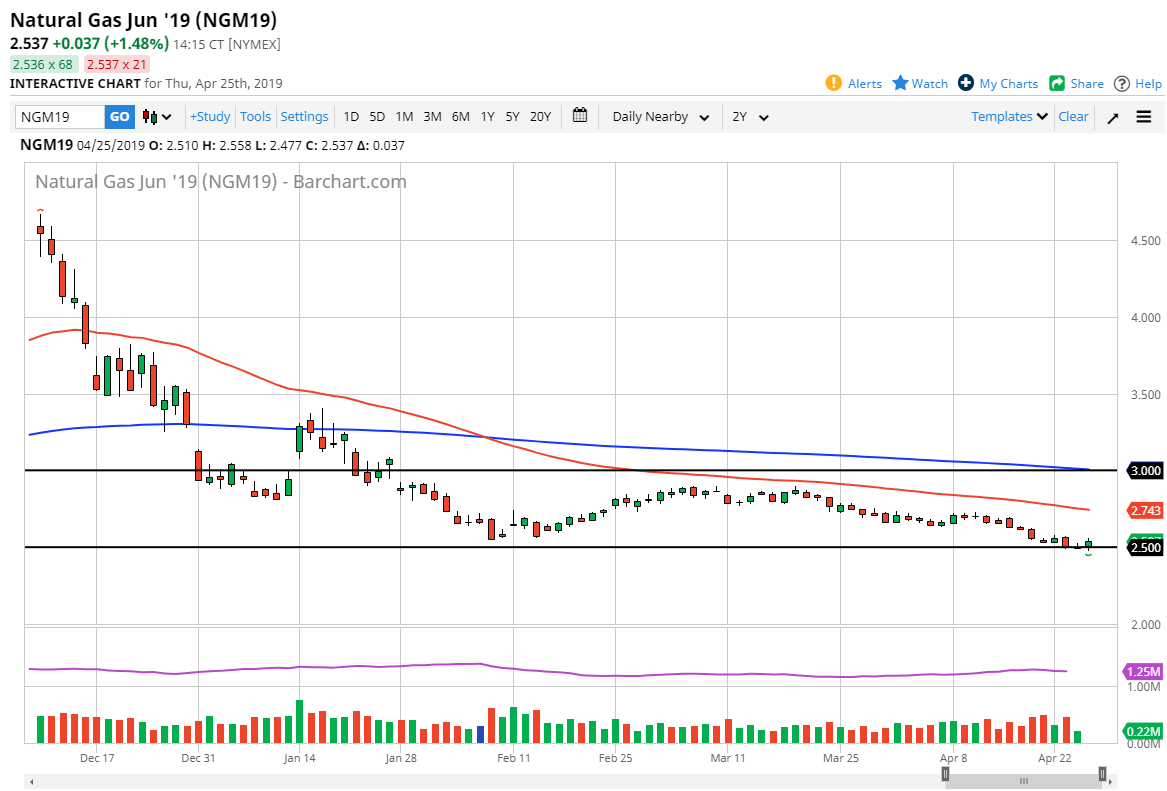Open the candlestick chart type dropdown
The height and width of the screenshot is (791, 1167).
(157, 117)
